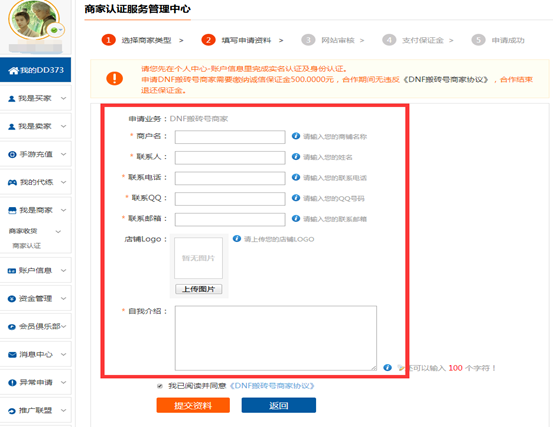
Task: Click info icon next to 联系邮箱 field
Action: tap(296, 219)
